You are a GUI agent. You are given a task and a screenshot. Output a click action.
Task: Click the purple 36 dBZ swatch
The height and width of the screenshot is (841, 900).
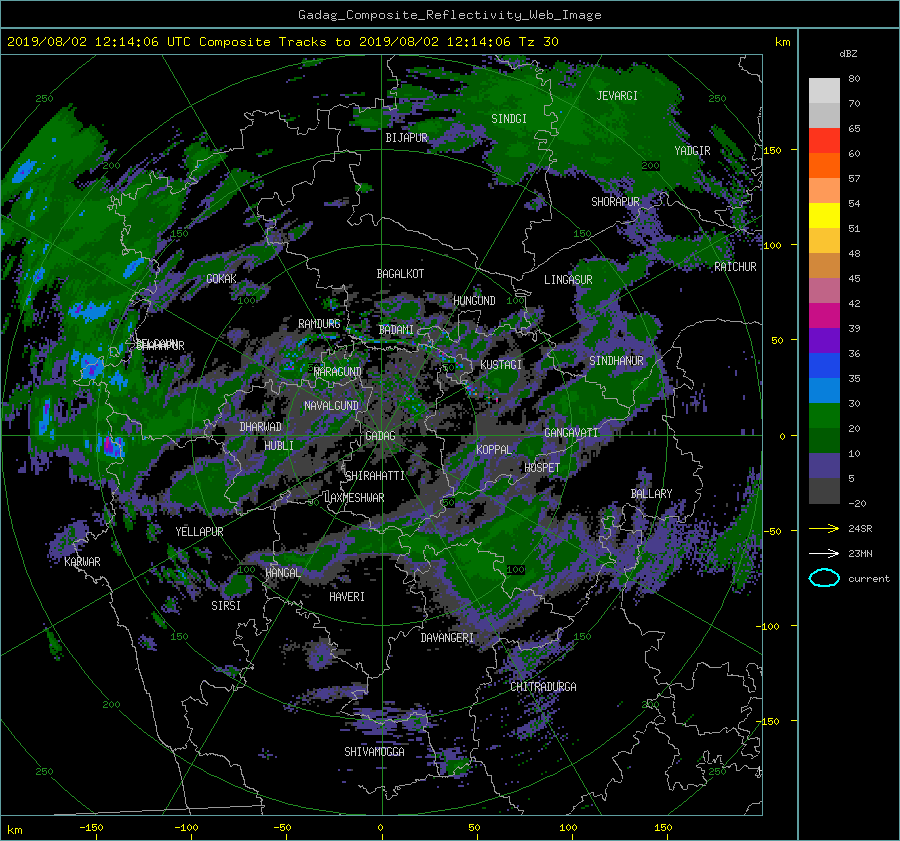coord(824,340)
